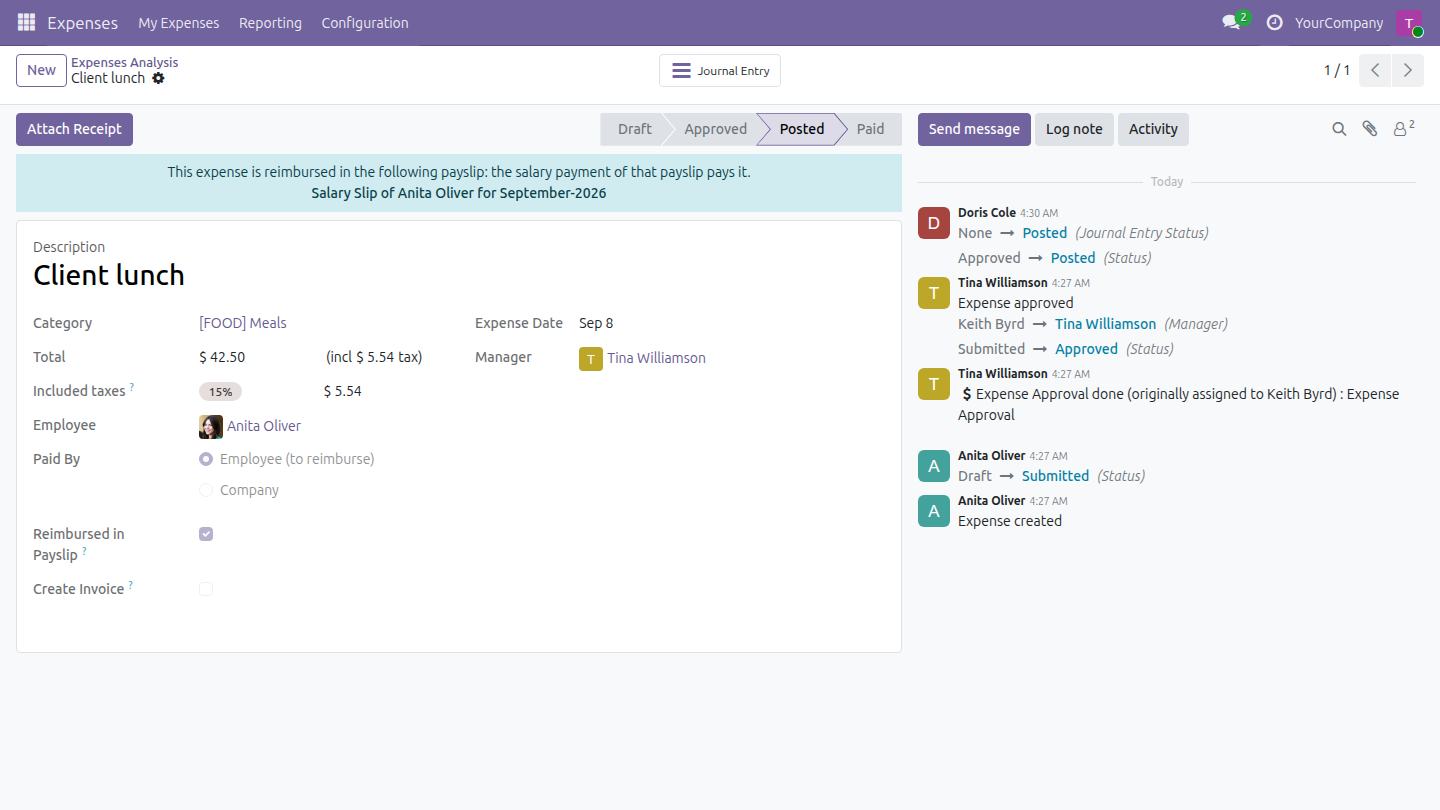
Task: Schedule an Activity in chatter
Action: [x=1153, y=129]
